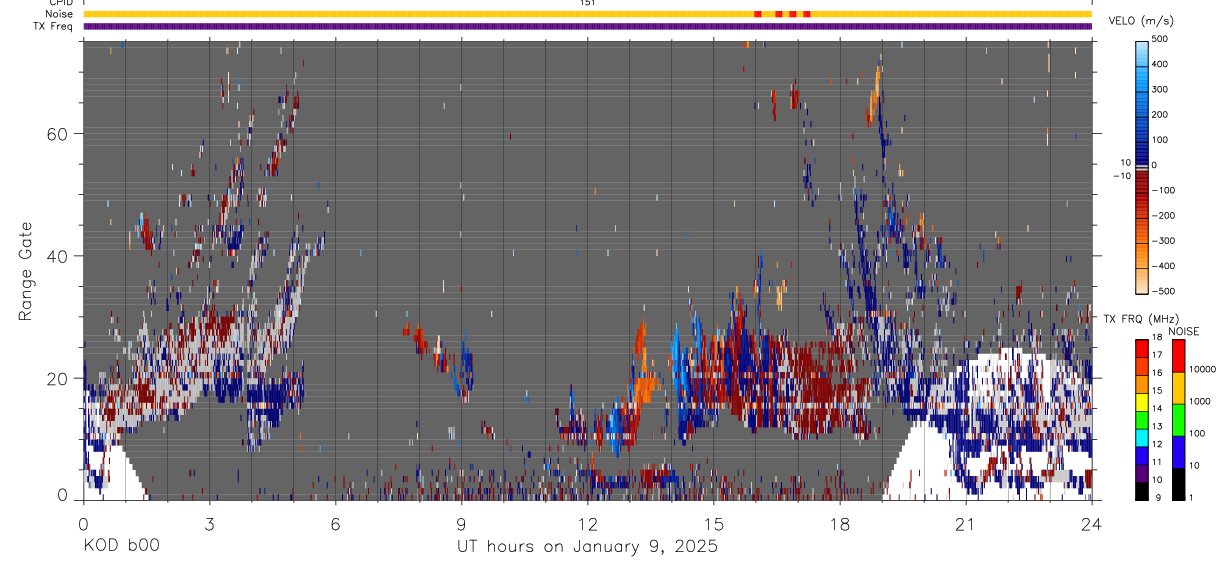The height and width of the screenshot is (567, 1228).
Task: Click the 10000 label on the NOISE scale
Action: point(1203,369)
